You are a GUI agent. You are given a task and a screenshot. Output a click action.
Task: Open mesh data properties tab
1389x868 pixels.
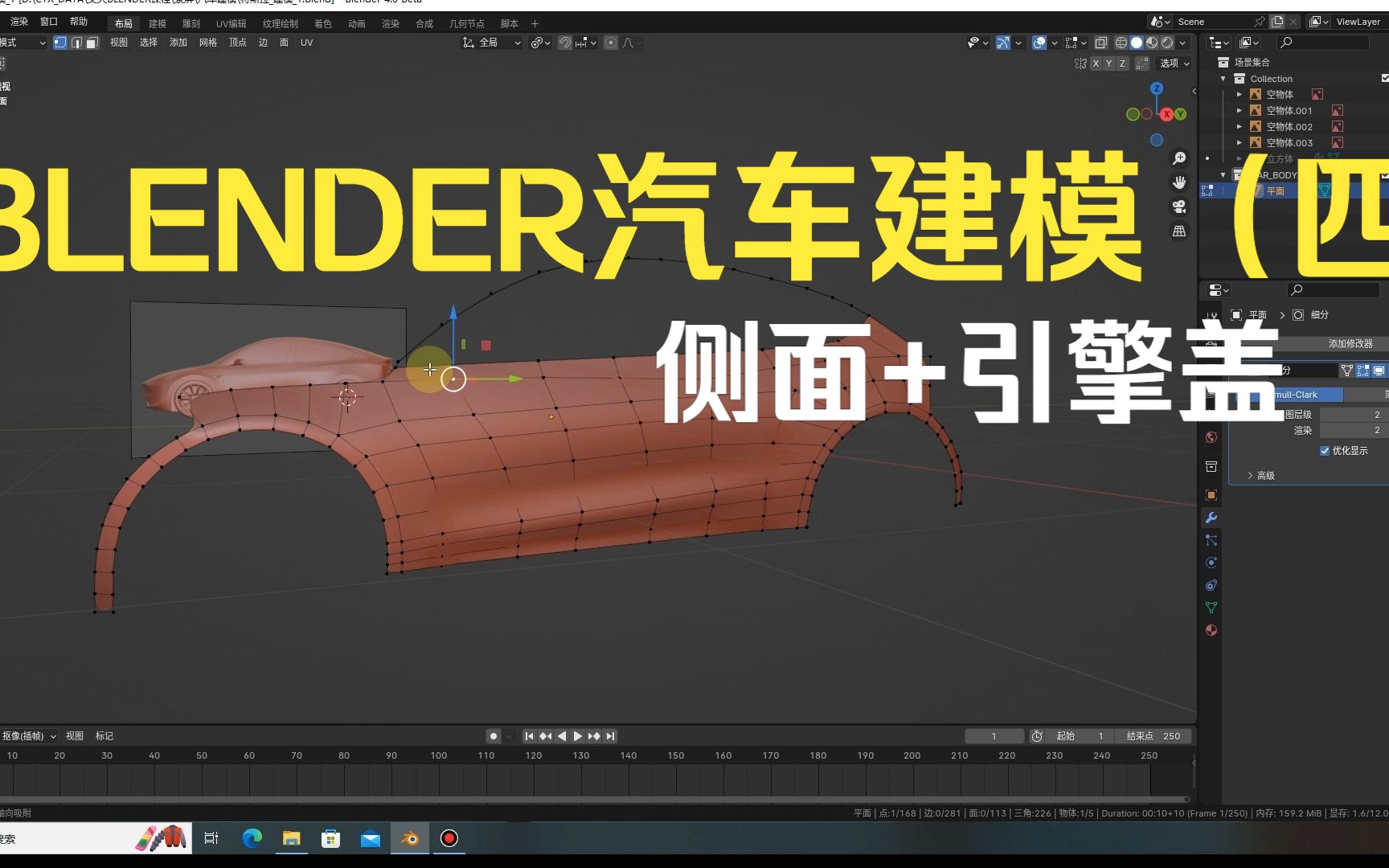[1211, 608]
